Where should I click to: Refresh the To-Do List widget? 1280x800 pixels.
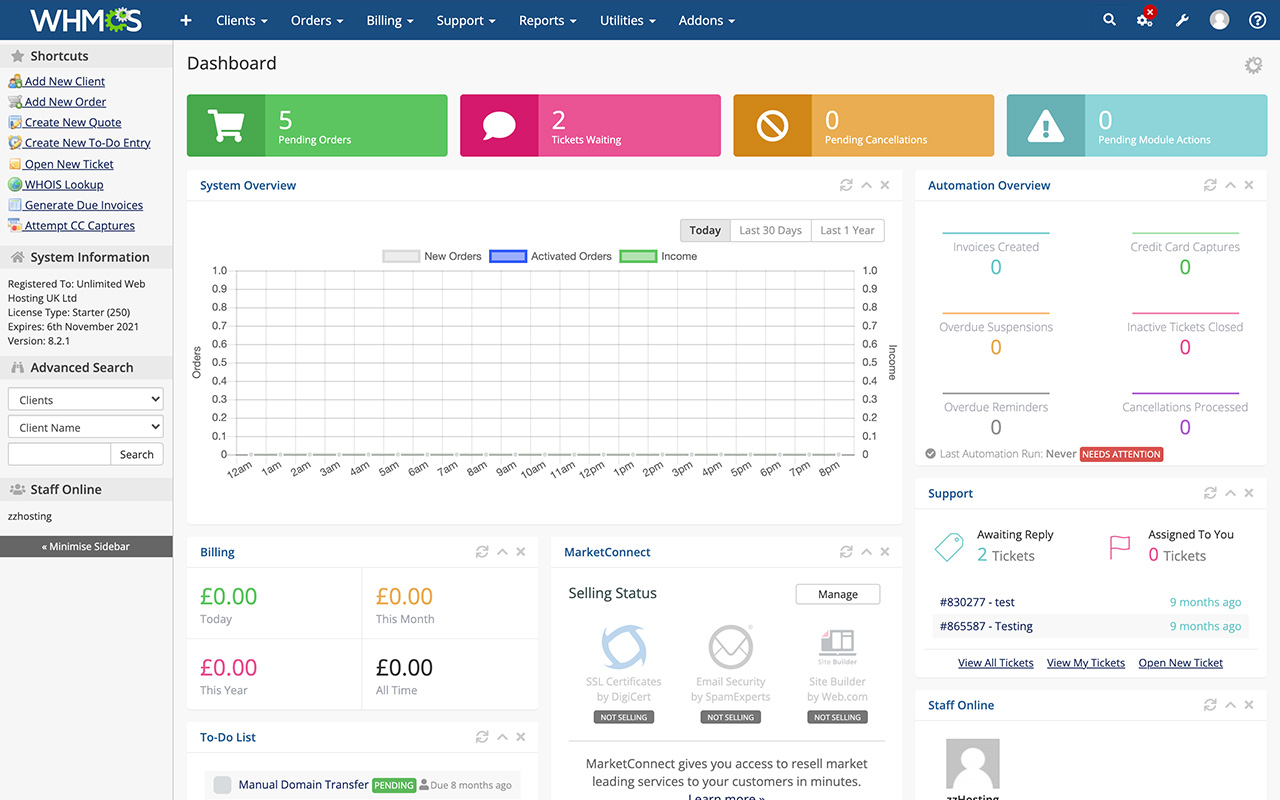tap(482, 737)
